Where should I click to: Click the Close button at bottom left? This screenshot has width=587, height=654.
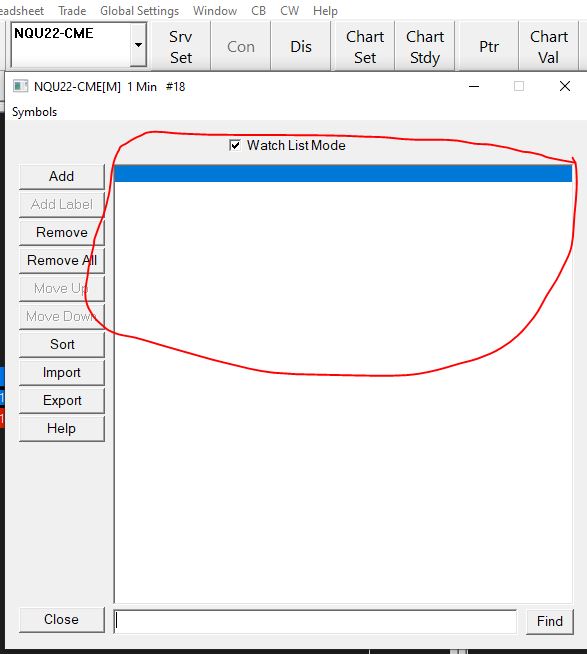tap(62, 619)
